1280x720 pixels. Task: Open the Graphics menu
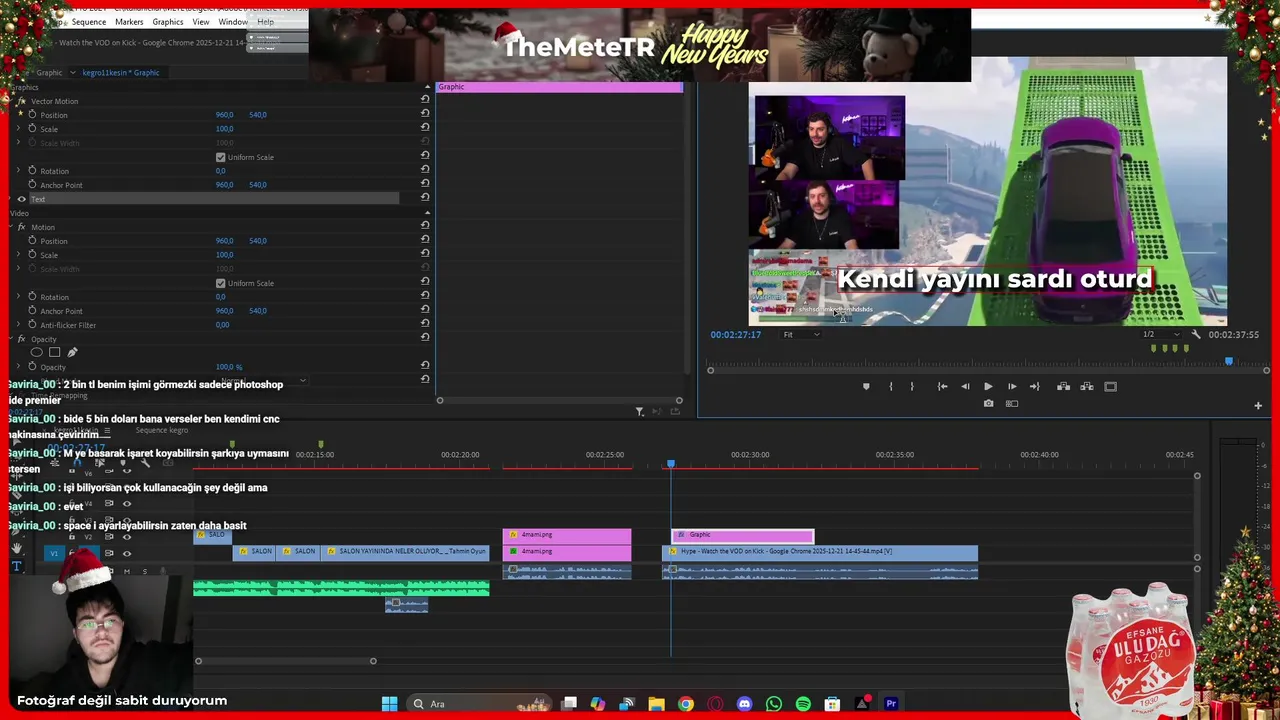[168, 22]
